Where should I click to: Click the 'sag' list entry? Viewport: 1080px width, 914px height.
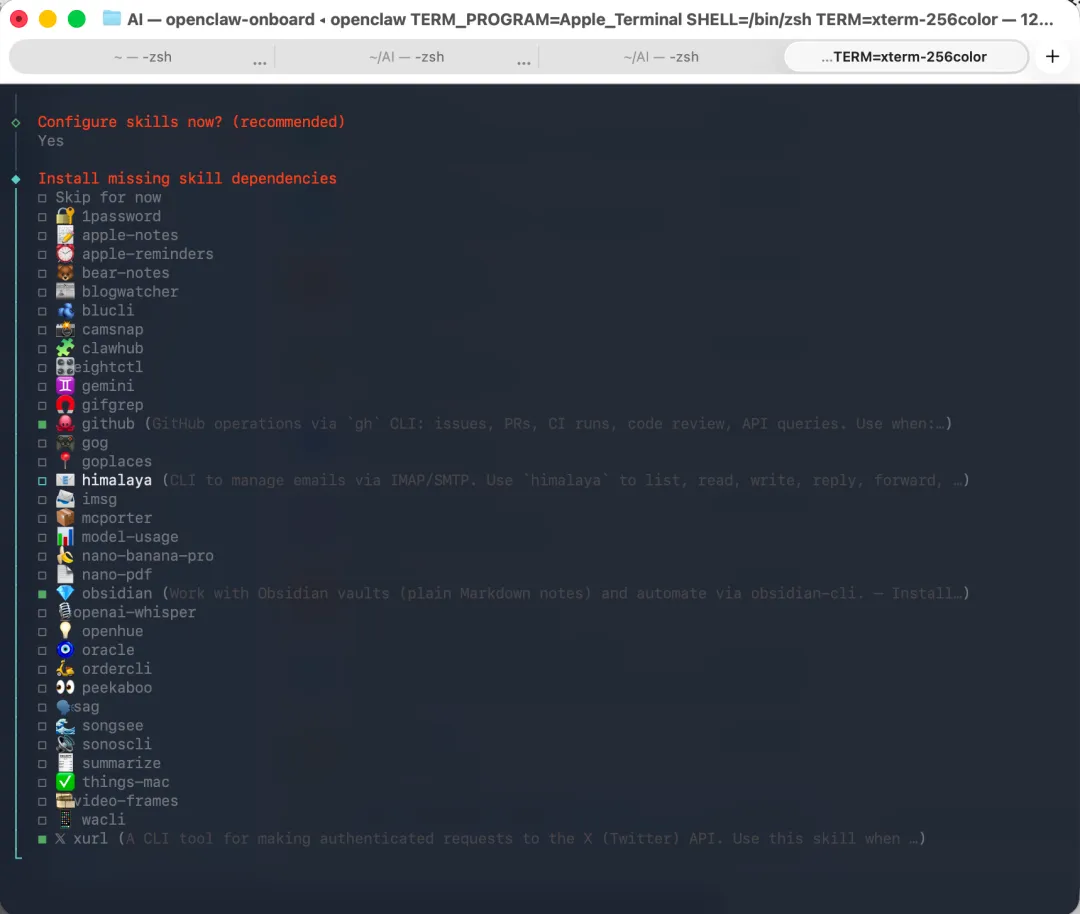coord(86,706)
